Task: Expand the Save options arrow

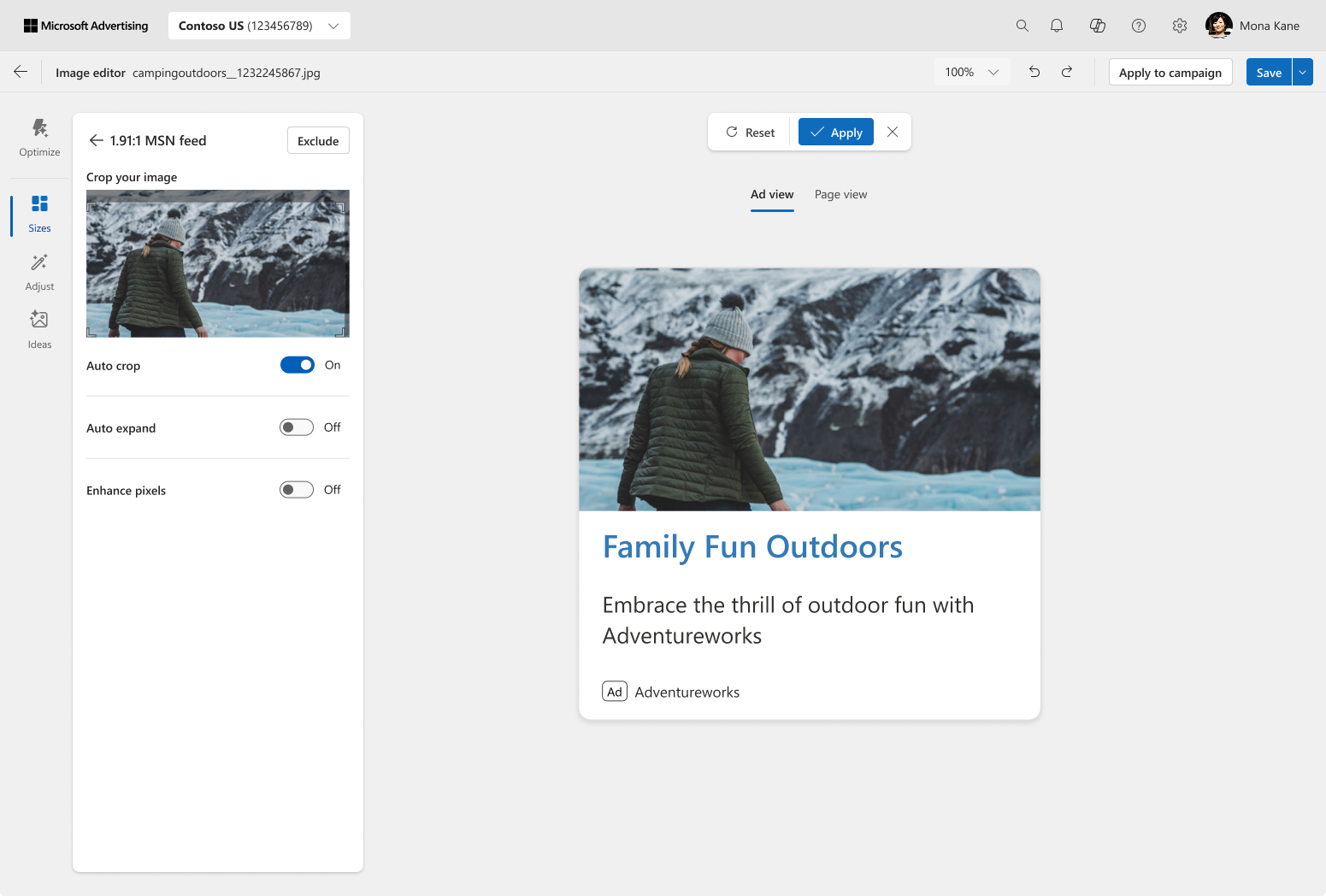Action: (1302, 72)
